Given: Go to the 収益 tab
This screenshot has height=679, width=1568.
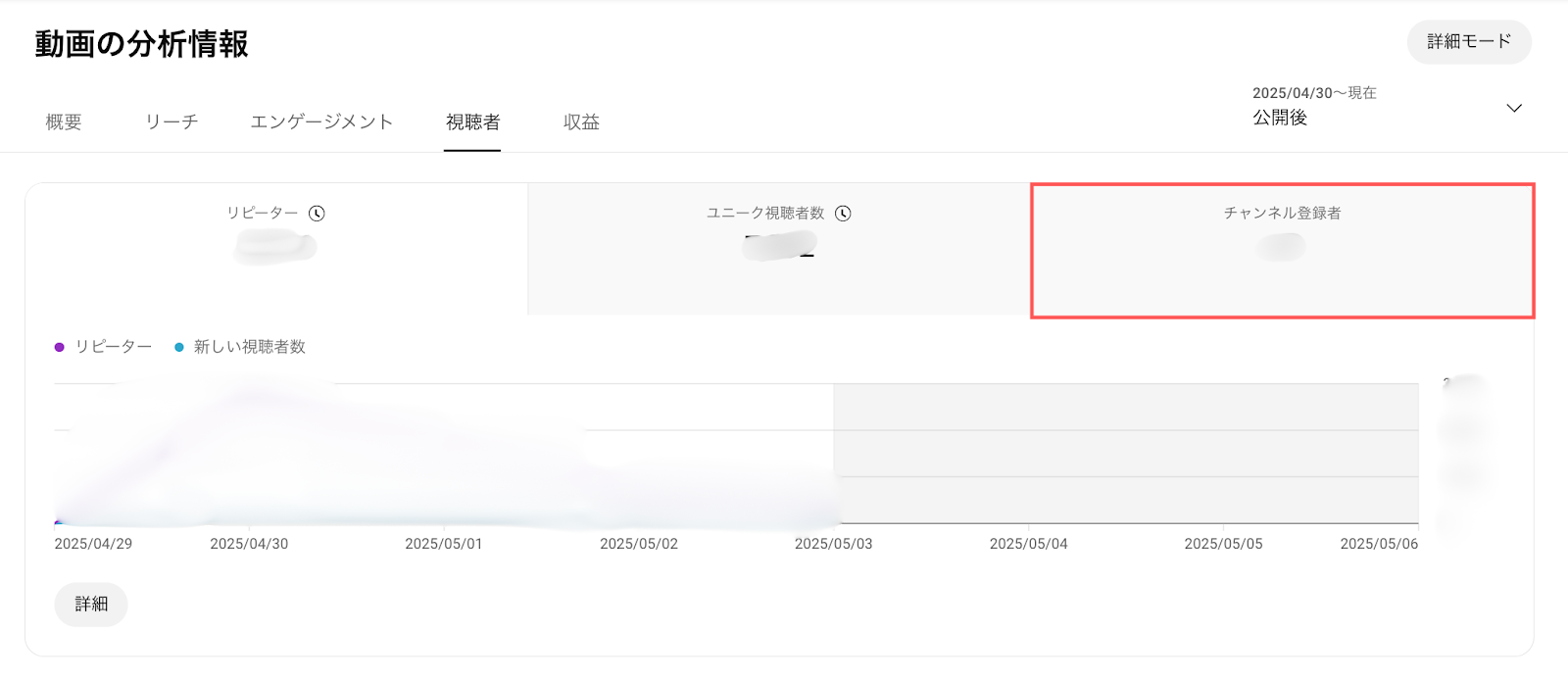Looking at the screenshot, I should 581,122.
